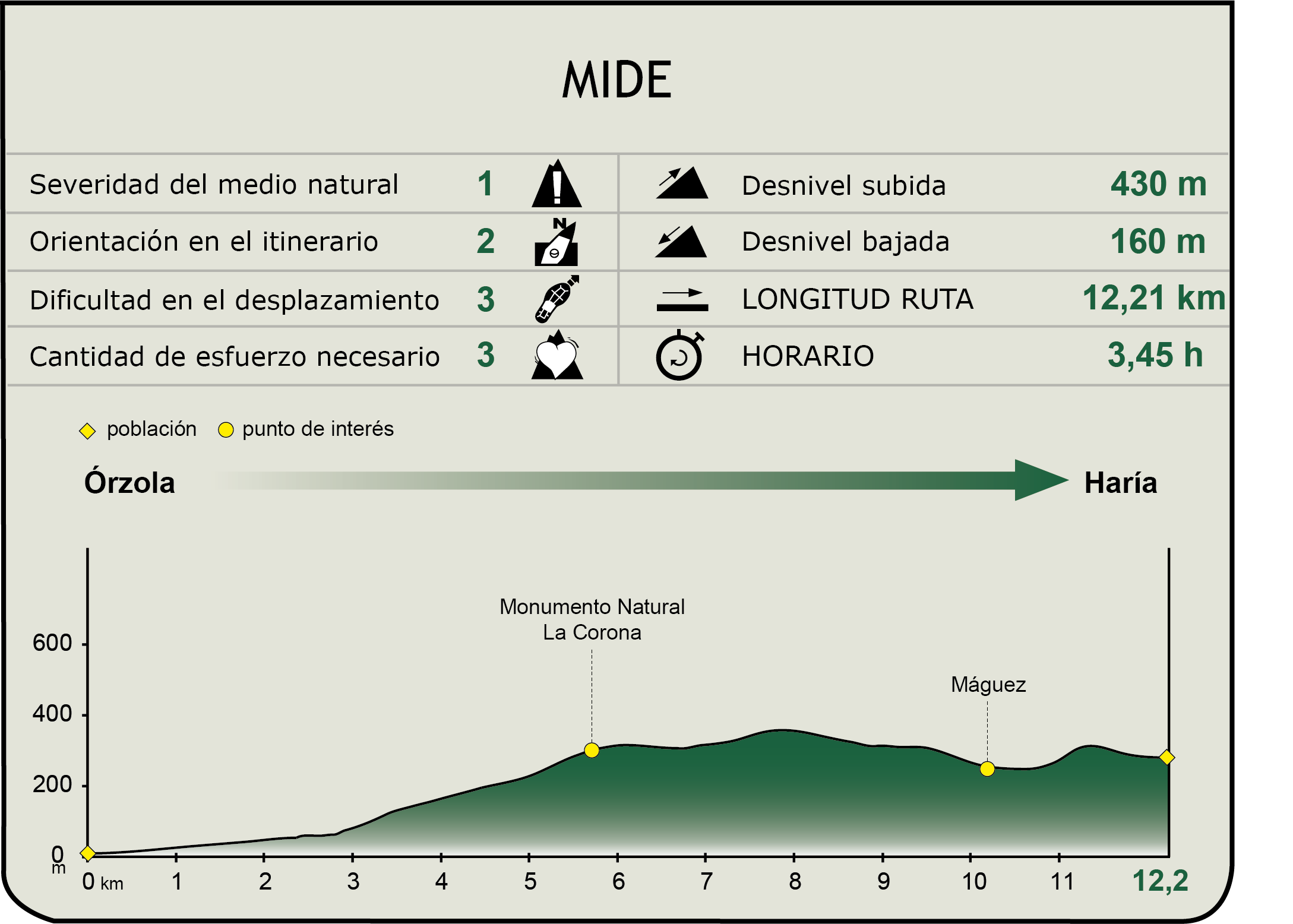Click the '0 km' axis label

(103, 882)
